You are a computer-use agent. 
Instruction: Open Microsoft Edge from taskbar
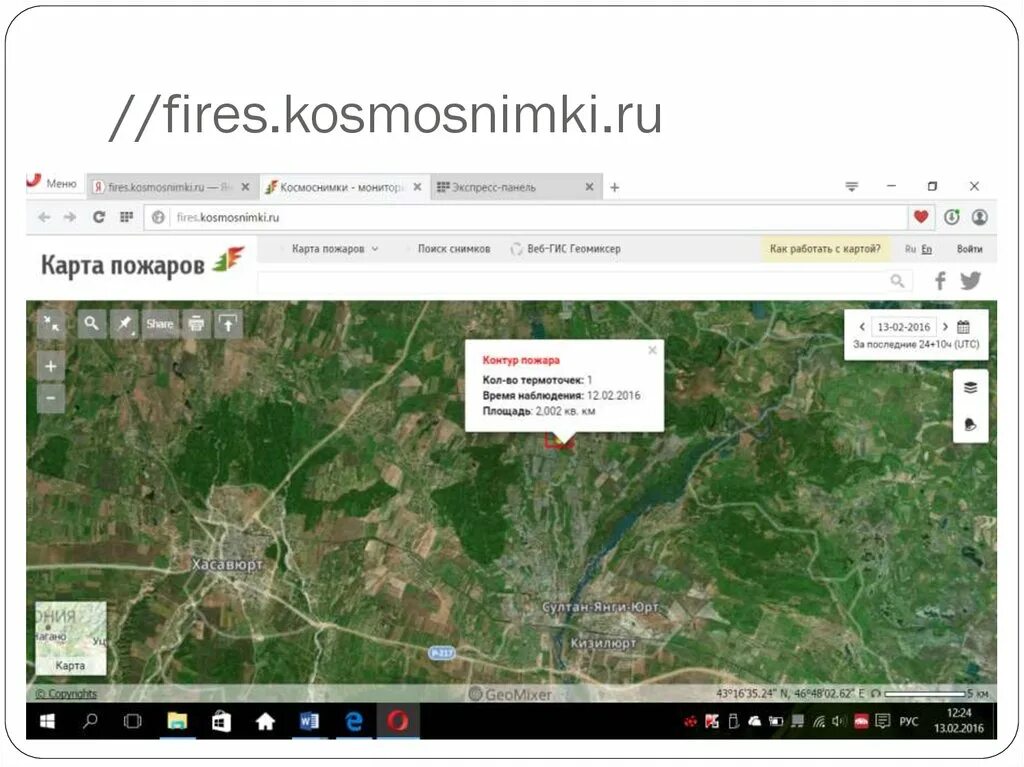tap(353, 721)
